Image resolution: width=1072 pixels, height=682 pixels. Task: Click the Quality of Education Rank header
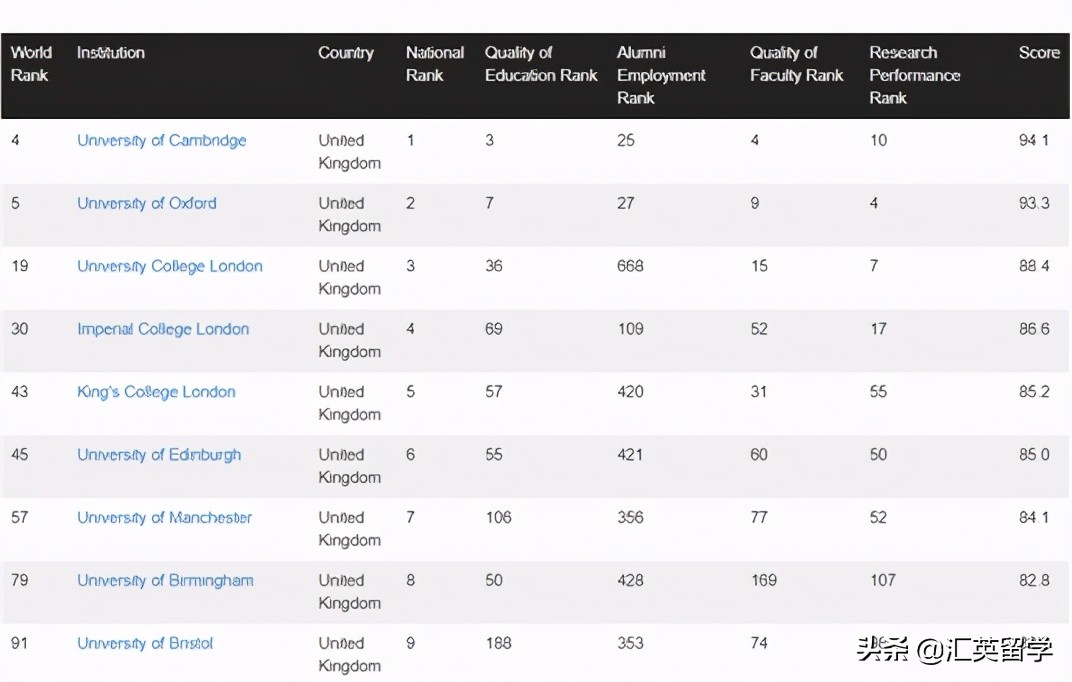click(540, 64)
